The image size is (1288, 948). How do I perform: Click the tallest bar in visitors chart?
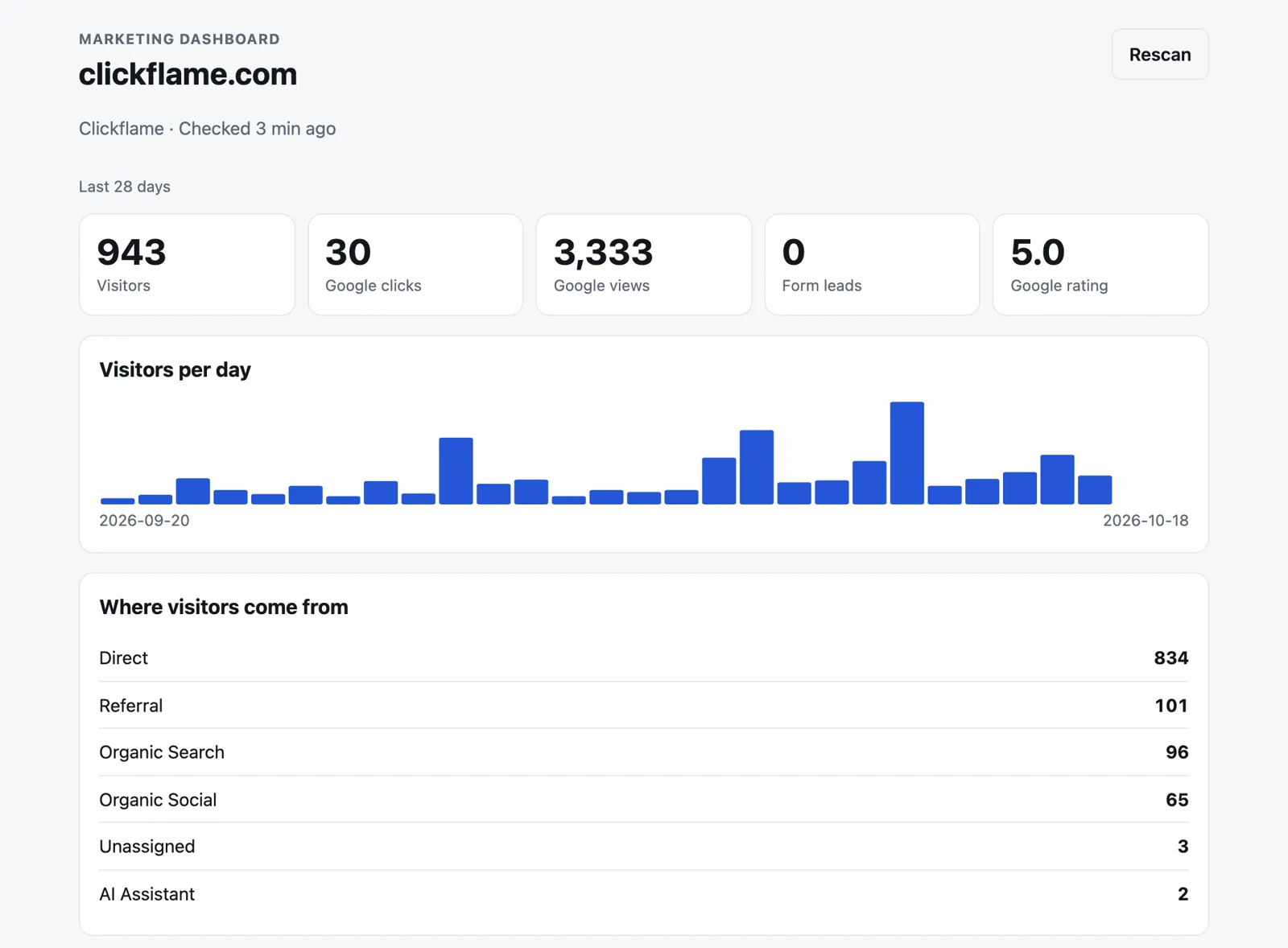pos(907,453)
